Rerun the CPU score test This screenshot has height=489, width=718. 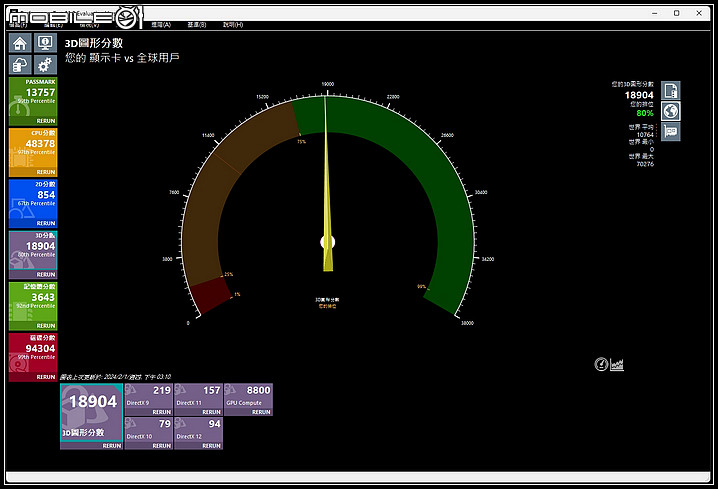(46, 172)
